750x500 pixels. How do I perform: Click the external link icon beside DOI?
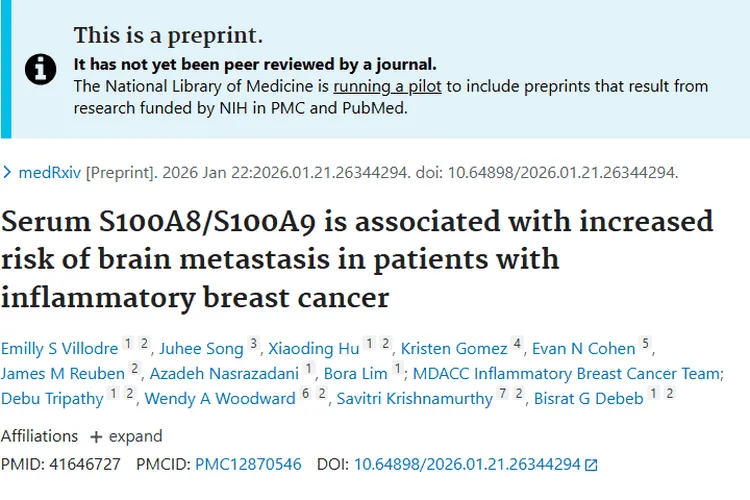[591, 465]
